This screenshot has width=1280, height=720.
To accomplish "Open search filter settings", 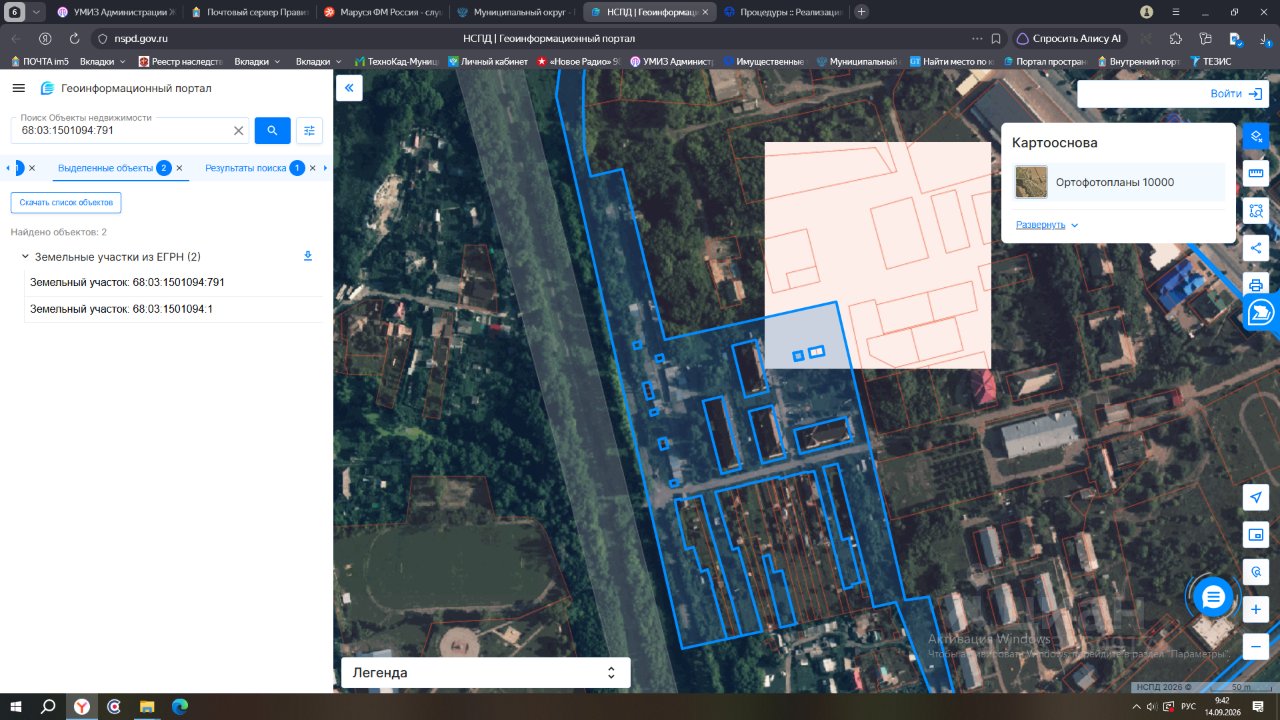I will coord(309,131).
